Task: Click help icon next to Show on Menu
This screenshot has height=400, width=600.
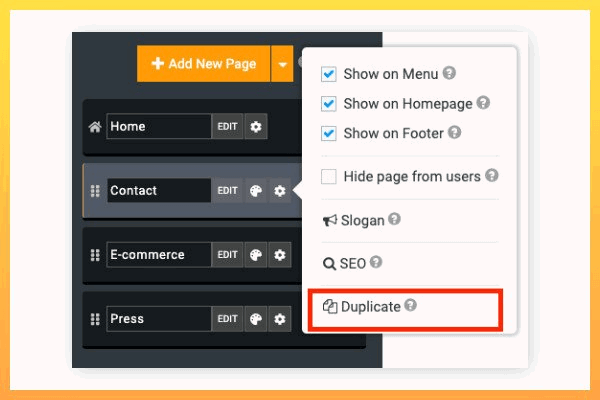Action: point(449,73)
